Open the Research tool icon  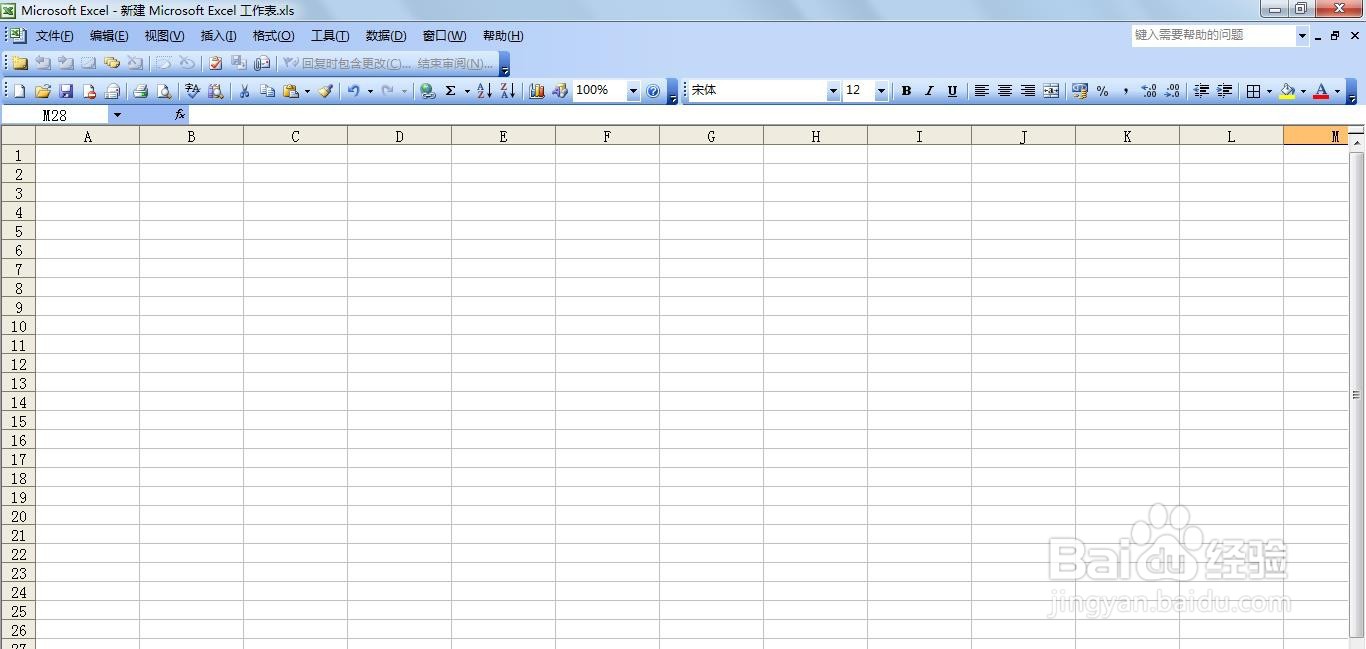[215, 91]
